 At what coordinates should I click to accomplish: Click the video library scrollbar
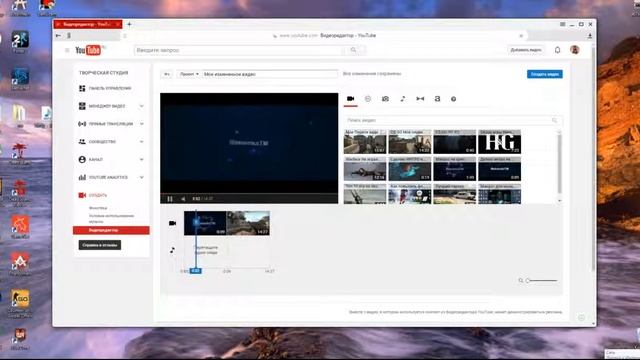pos(559,165)
